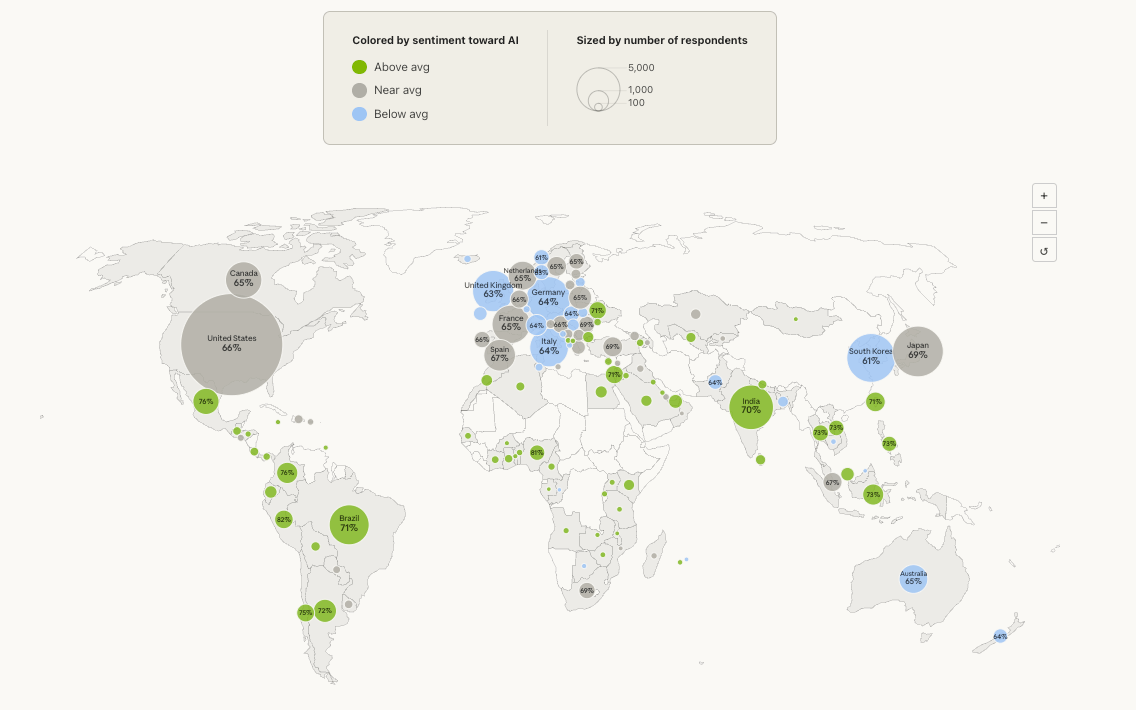Image resolution: width=1136 pixels, height=710 pixels.
Task: Select the 81% bubble on Nigeria
Action: click(536, 453)
